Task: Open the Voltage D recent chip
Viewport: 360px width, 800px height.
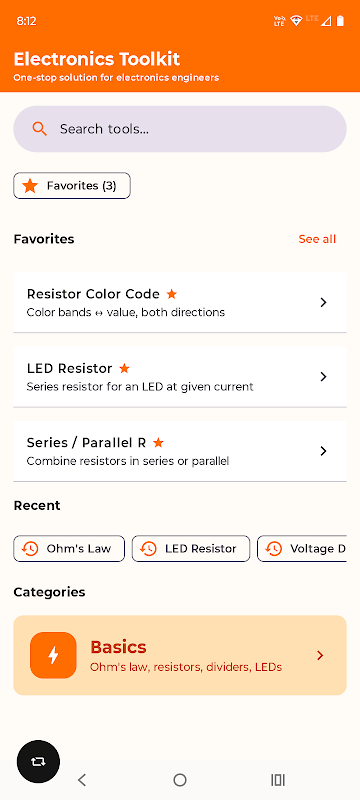Action: click(302, 548)
